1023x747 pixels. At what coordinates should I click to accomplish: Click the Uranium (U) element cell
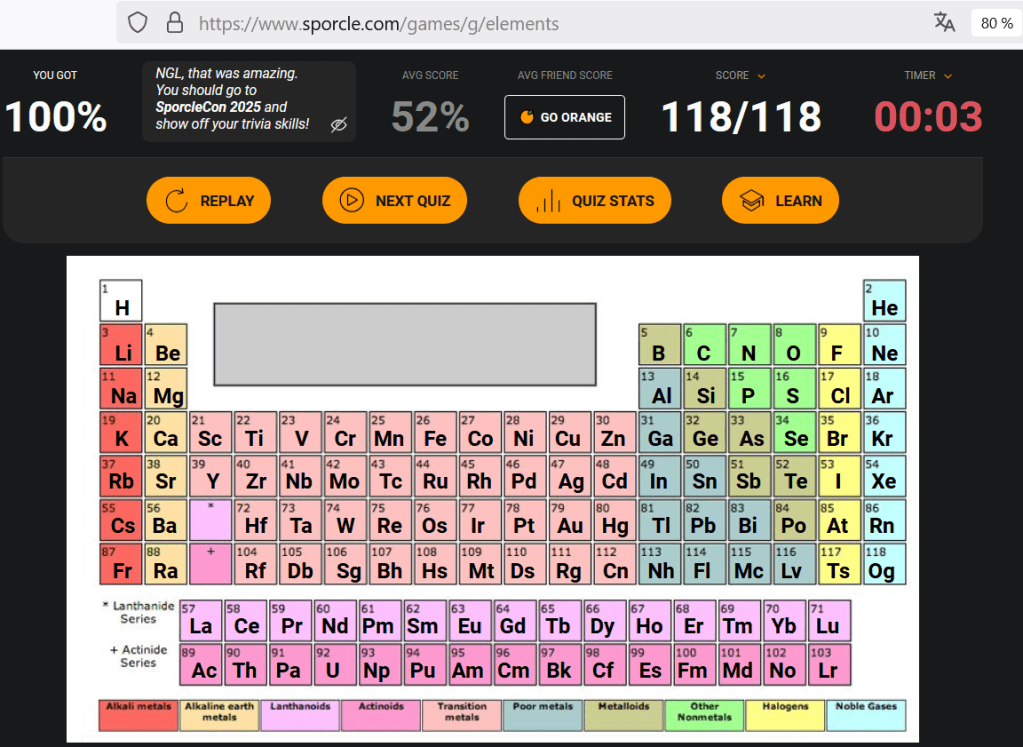[x=334, y=664]
